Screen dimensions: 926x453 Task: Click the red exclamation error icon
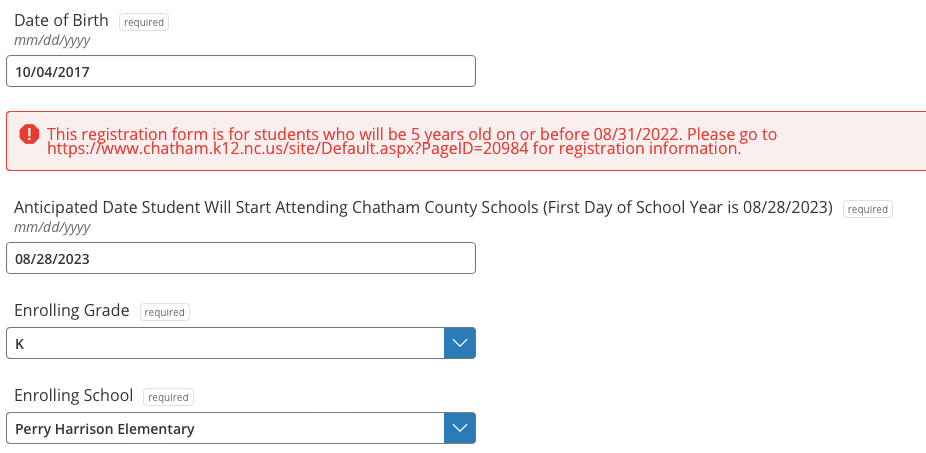pos(29,134)
